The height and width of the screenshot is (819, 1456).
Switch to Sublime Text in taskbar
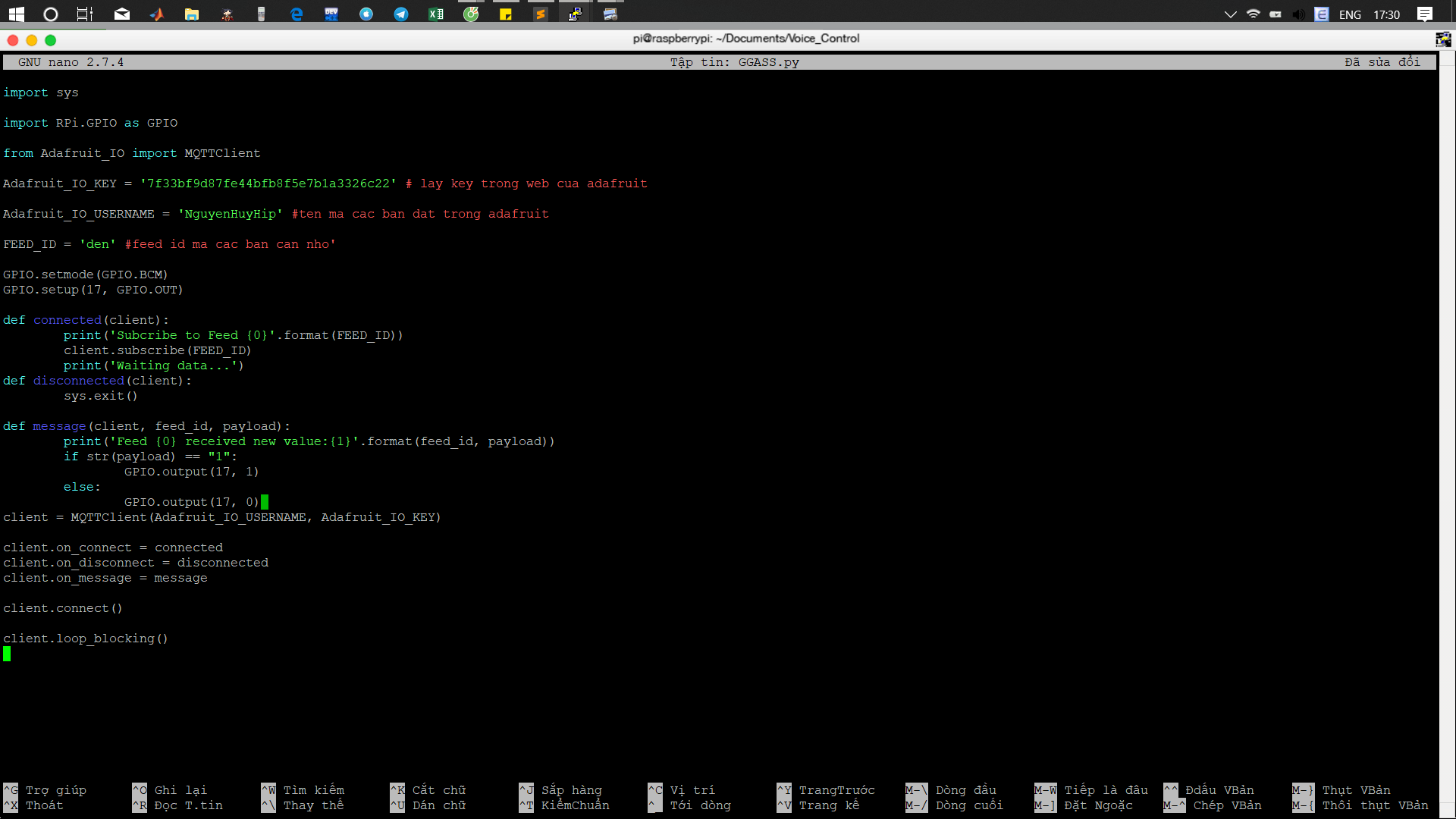tap(540, 14)
